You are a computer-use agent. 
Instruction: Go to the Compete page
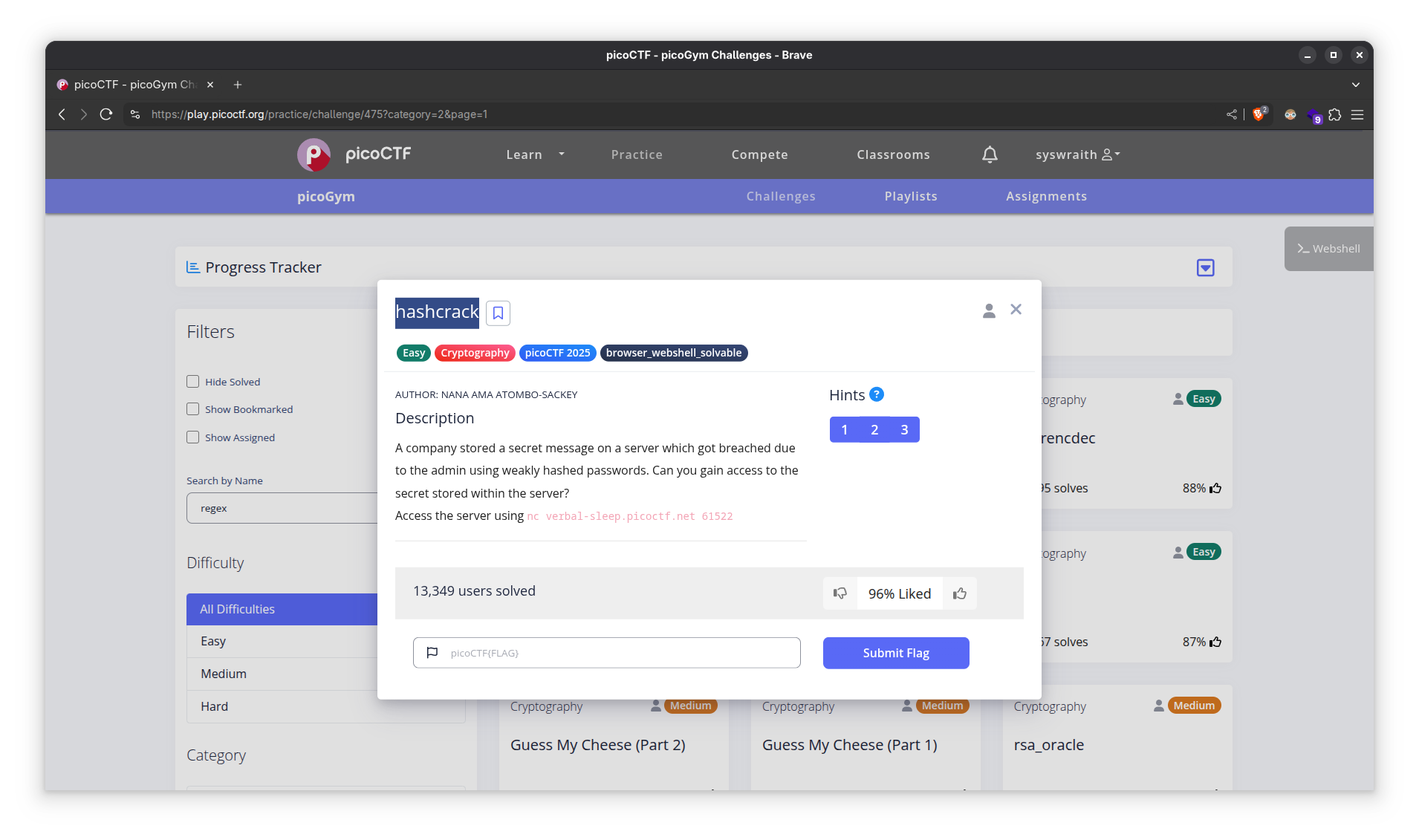coord(759,154)
